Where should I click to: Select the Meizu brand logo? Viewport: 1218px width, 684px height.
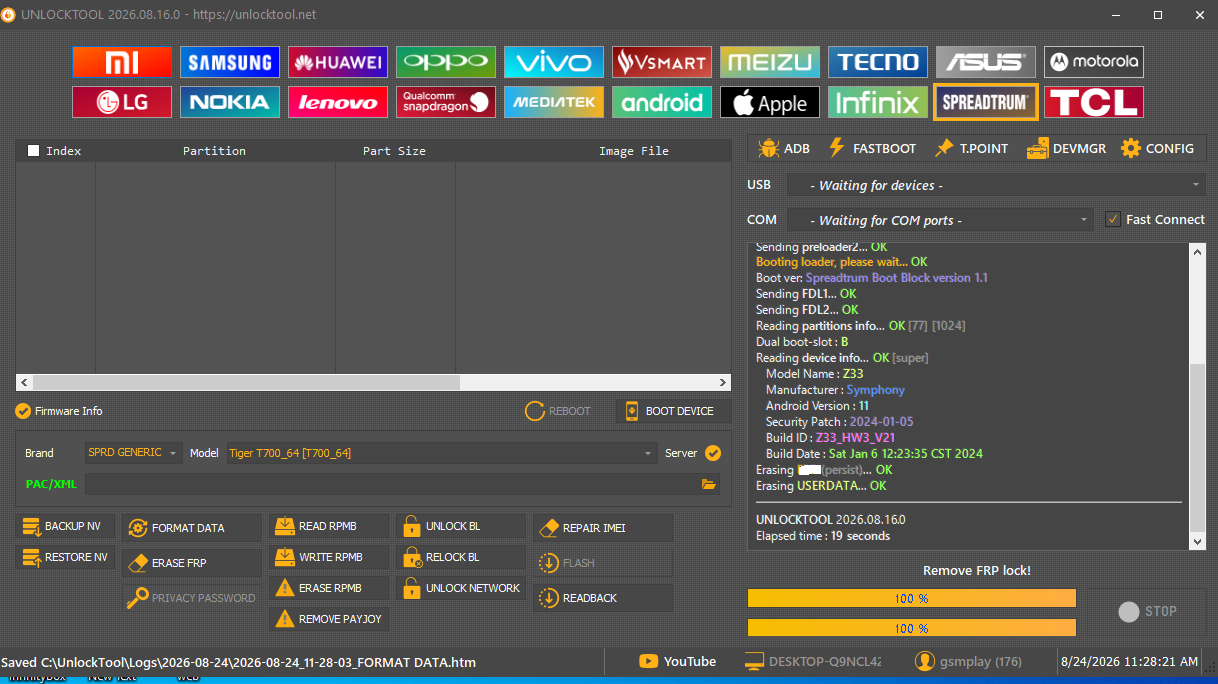coord(770,62)
